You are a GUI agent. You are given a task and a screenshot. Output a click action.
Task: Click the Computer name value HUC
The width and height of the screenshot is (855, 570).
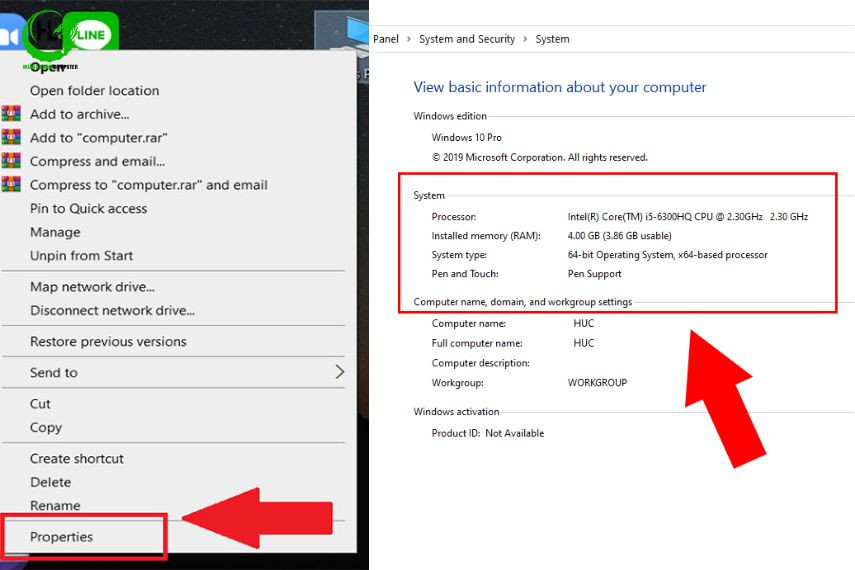coord(583,323)
